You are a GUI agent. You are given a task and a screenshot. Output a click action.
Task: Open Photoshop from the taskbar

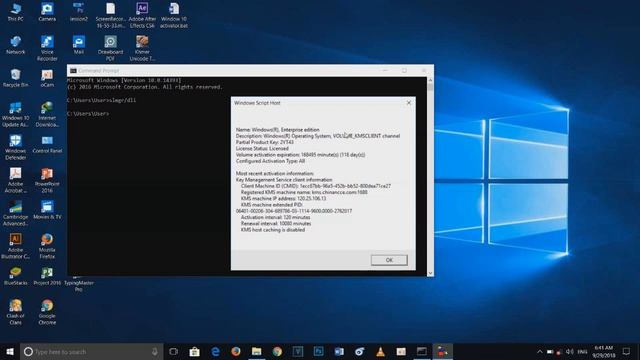tap(318, 351)
